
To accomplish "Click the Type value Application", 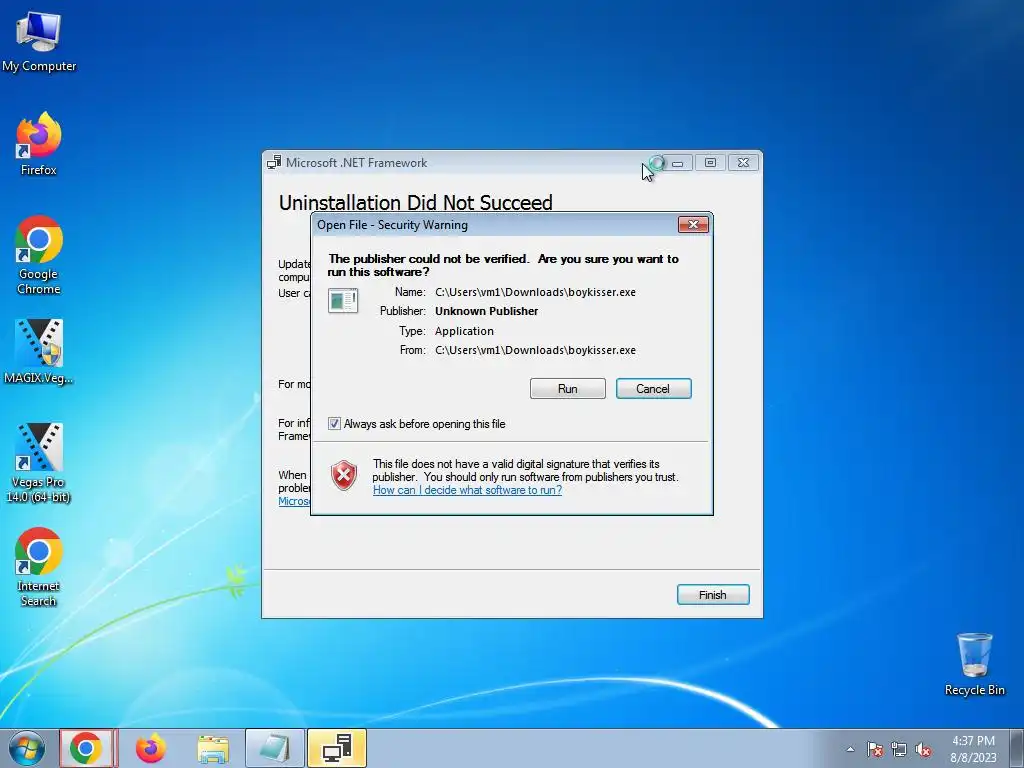I will (x=464, y=331).
